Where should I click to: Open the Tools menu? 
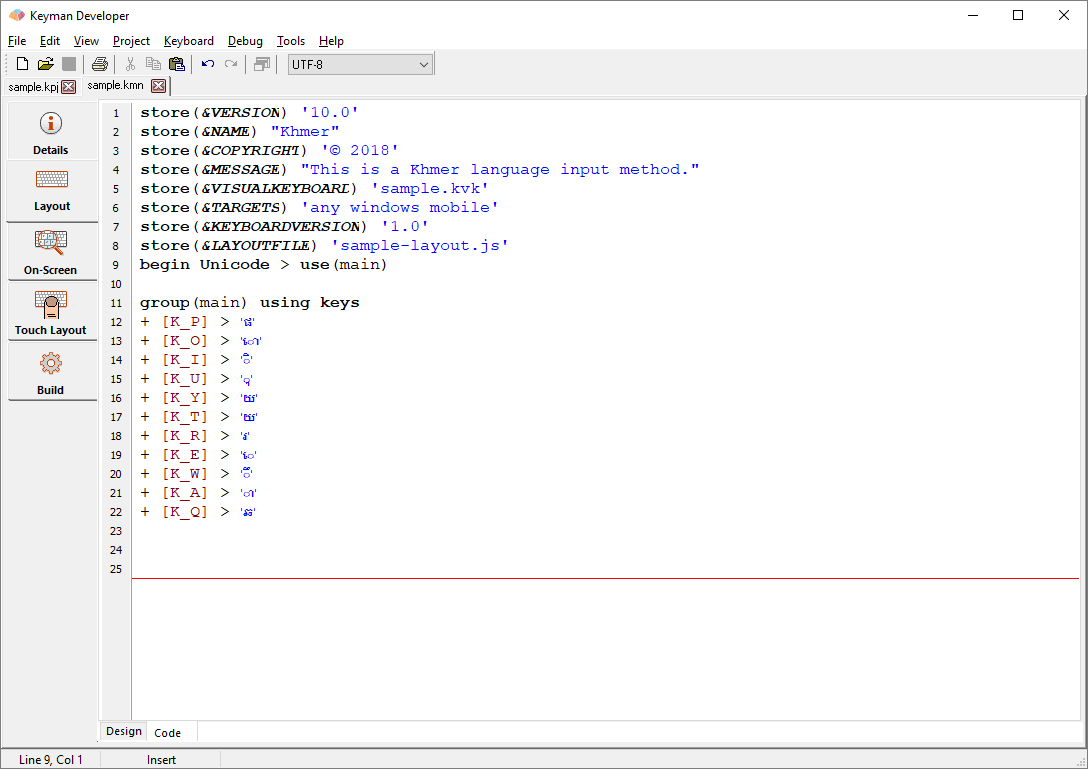[x=291, y=41]
